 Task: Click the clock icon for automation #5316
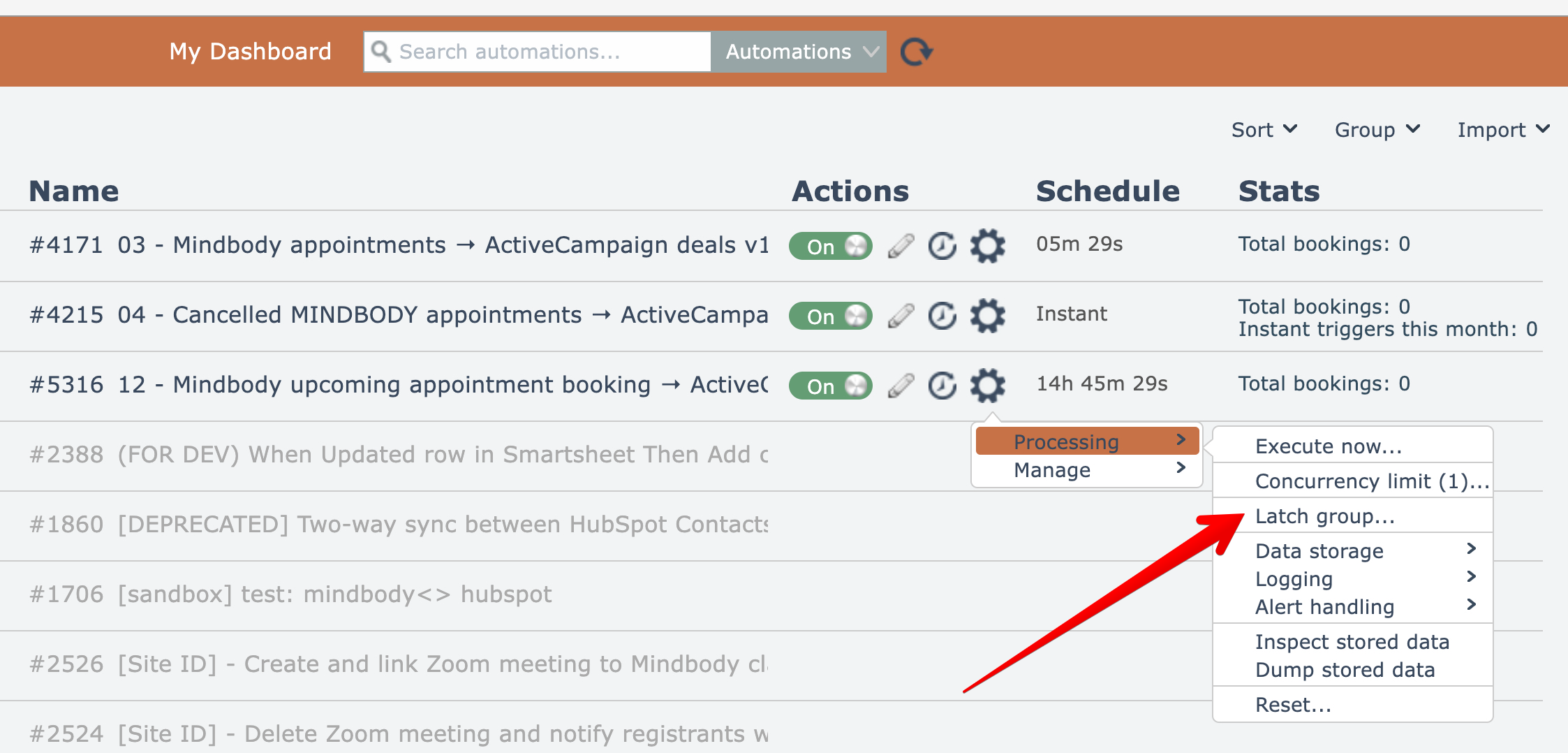point(942,386)
